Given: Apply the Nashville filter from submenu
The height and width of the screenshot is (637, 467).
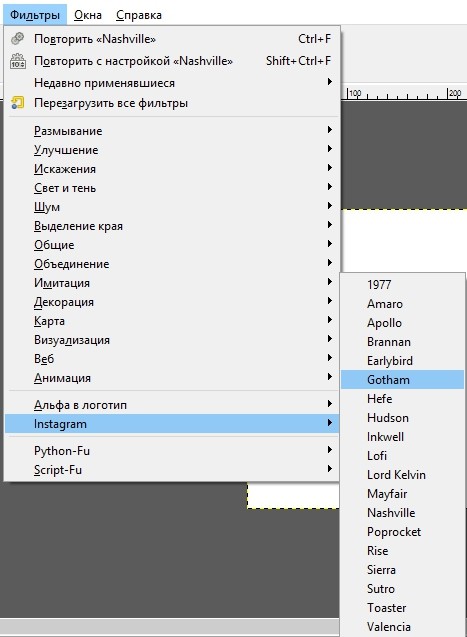Looking at the screenshot, I should [402, 513].
